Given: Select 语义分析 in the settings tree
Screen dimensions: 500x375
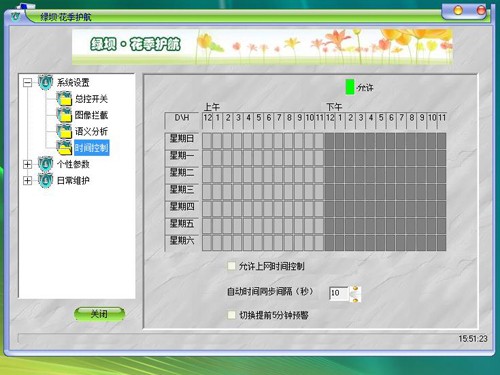Looking at the screenshot, I should [91, 131].
